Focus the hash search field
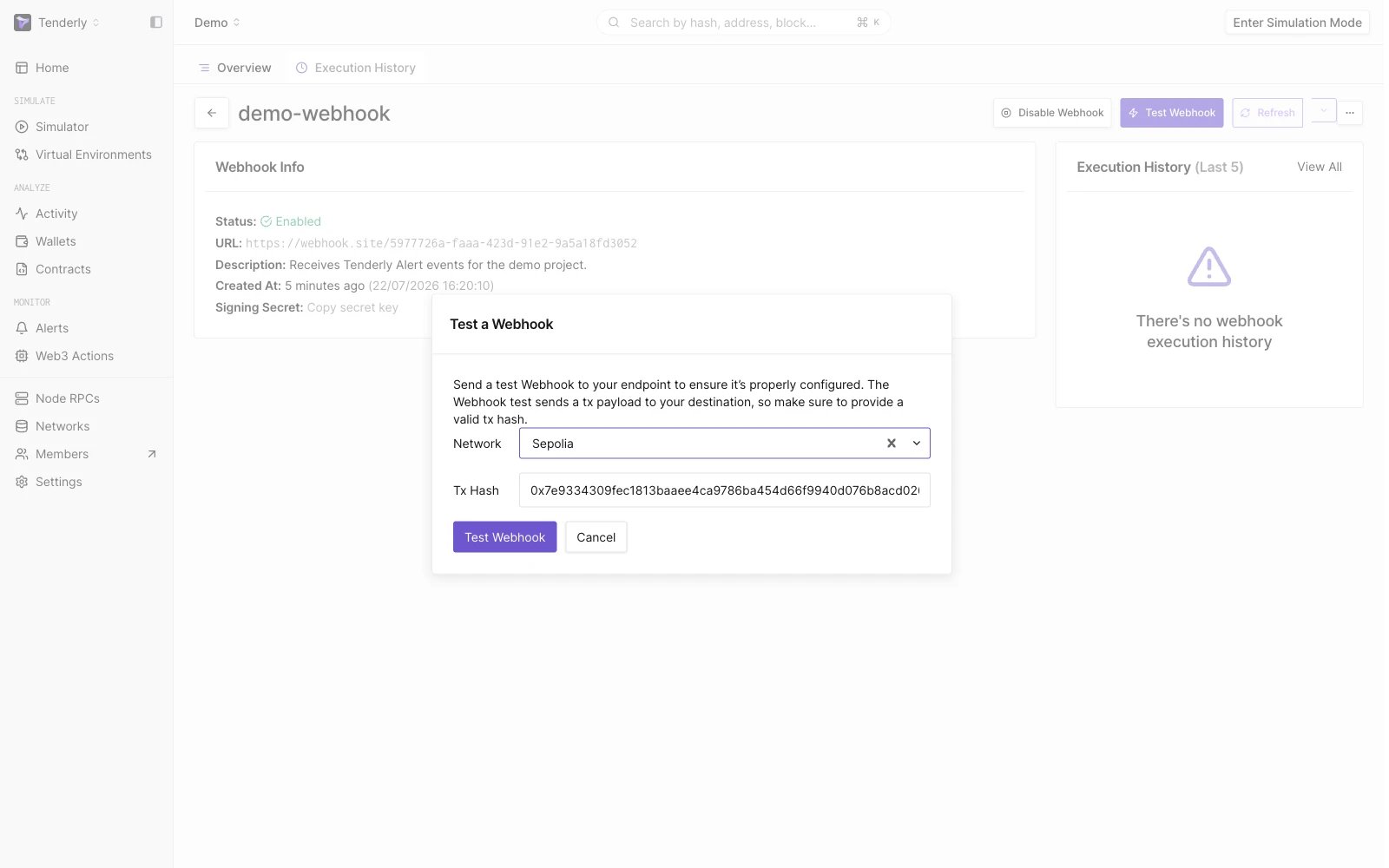Image resolution: width=1389 pixels, height=868 pixels. point(743,23)
